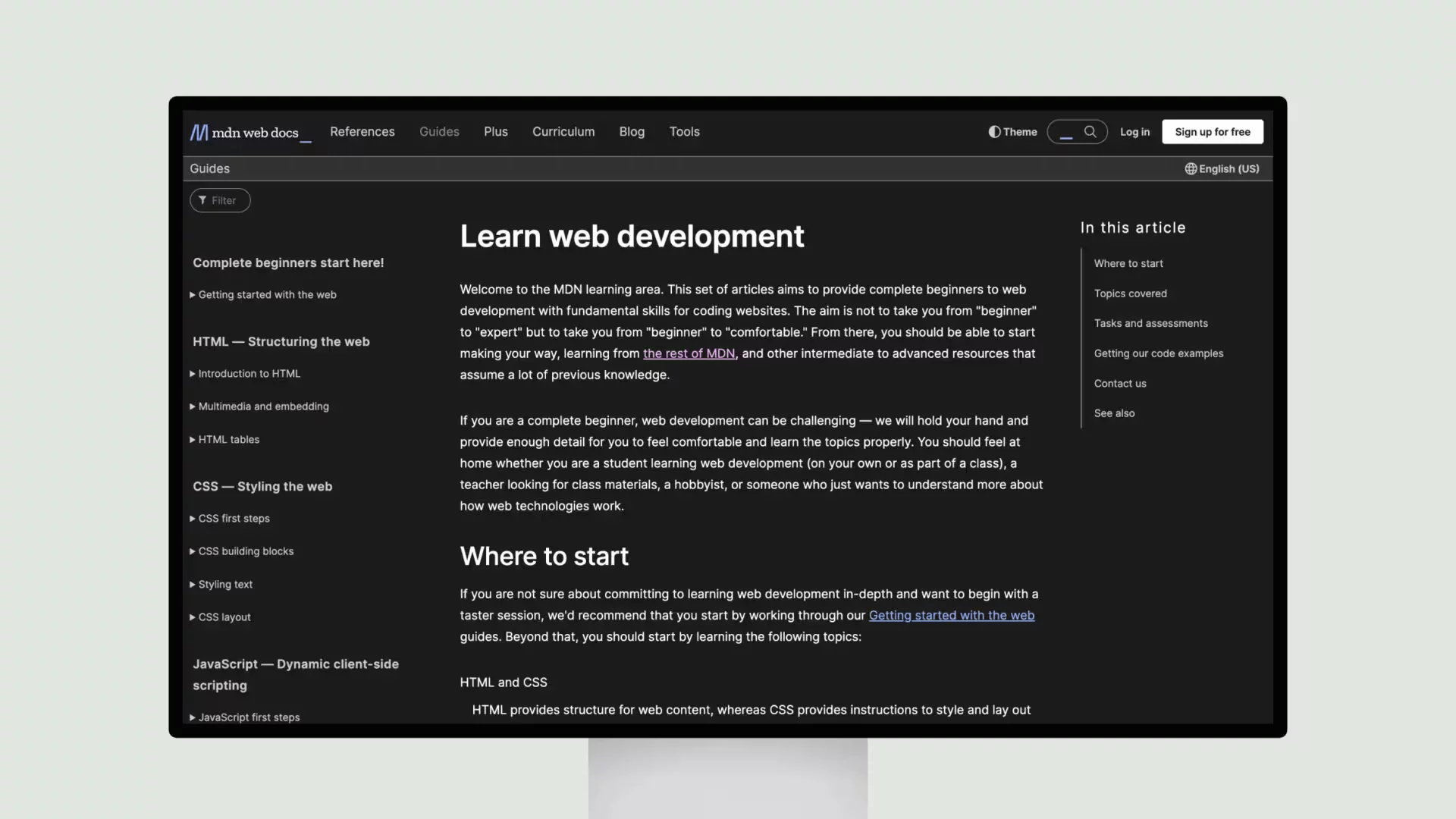This screenshot has height=819, width=1456.
Task: Select the References menu item
Action: [362, 131]
